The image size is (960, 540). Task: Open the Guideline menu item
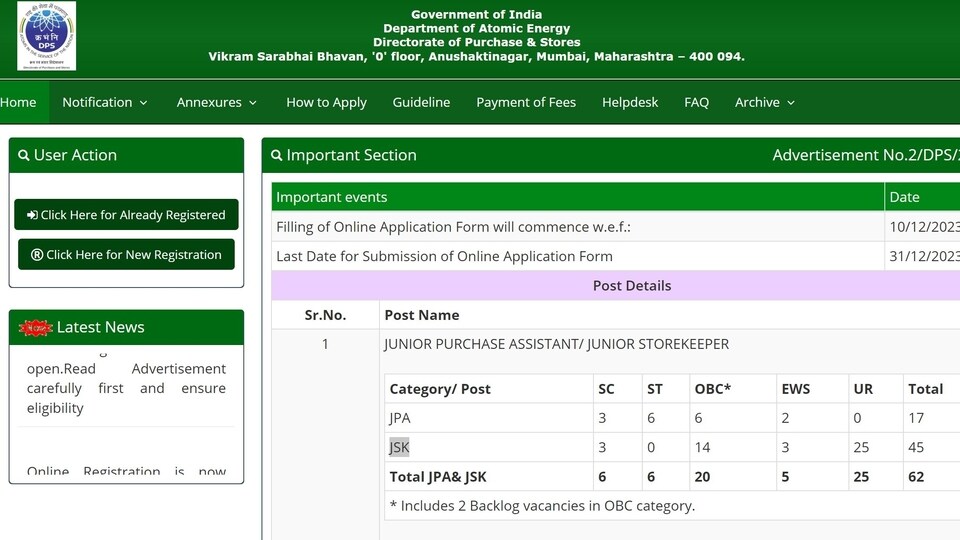point(421,102)
